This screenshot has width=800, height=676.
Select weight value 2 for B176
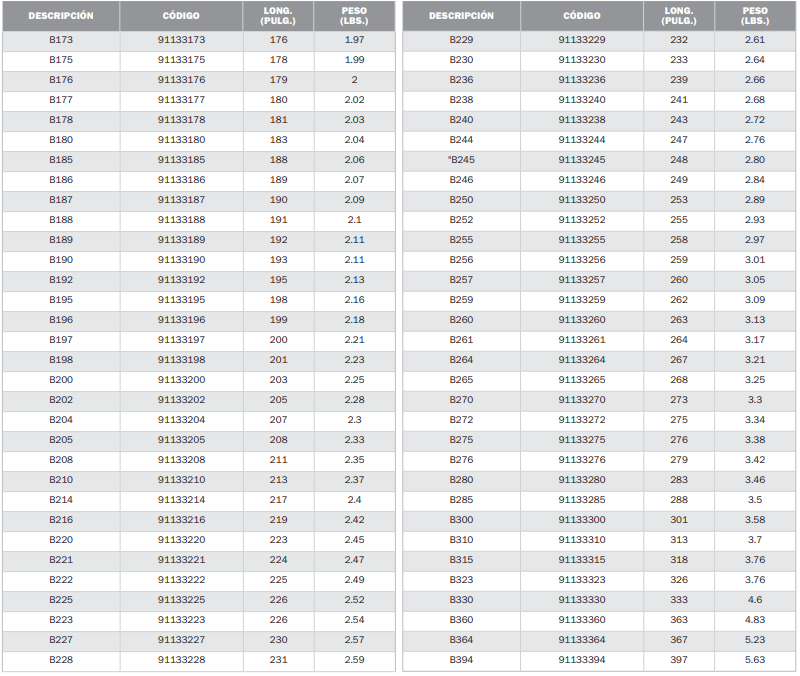click(354, 80)
